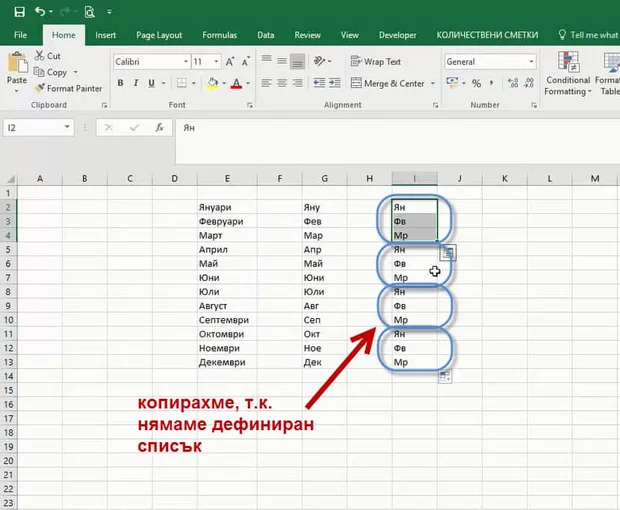
Task: Activate the Format Painter
Action: [x=68, y=89]
